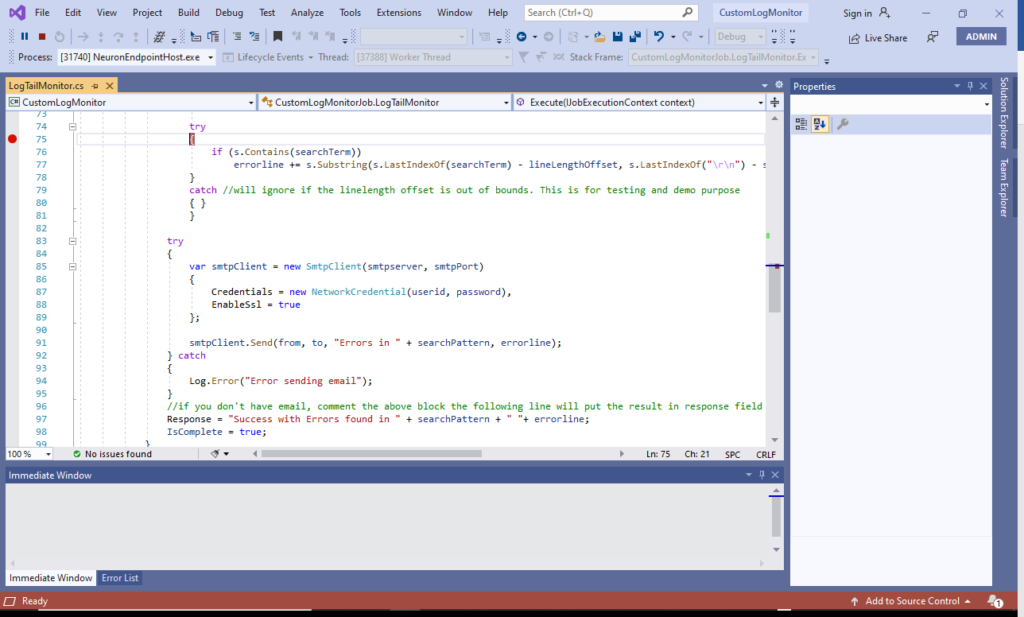Viewport: 1024px width, 617px height.
Task: Stop debugging with the red square icon
Action: (41, 37)
